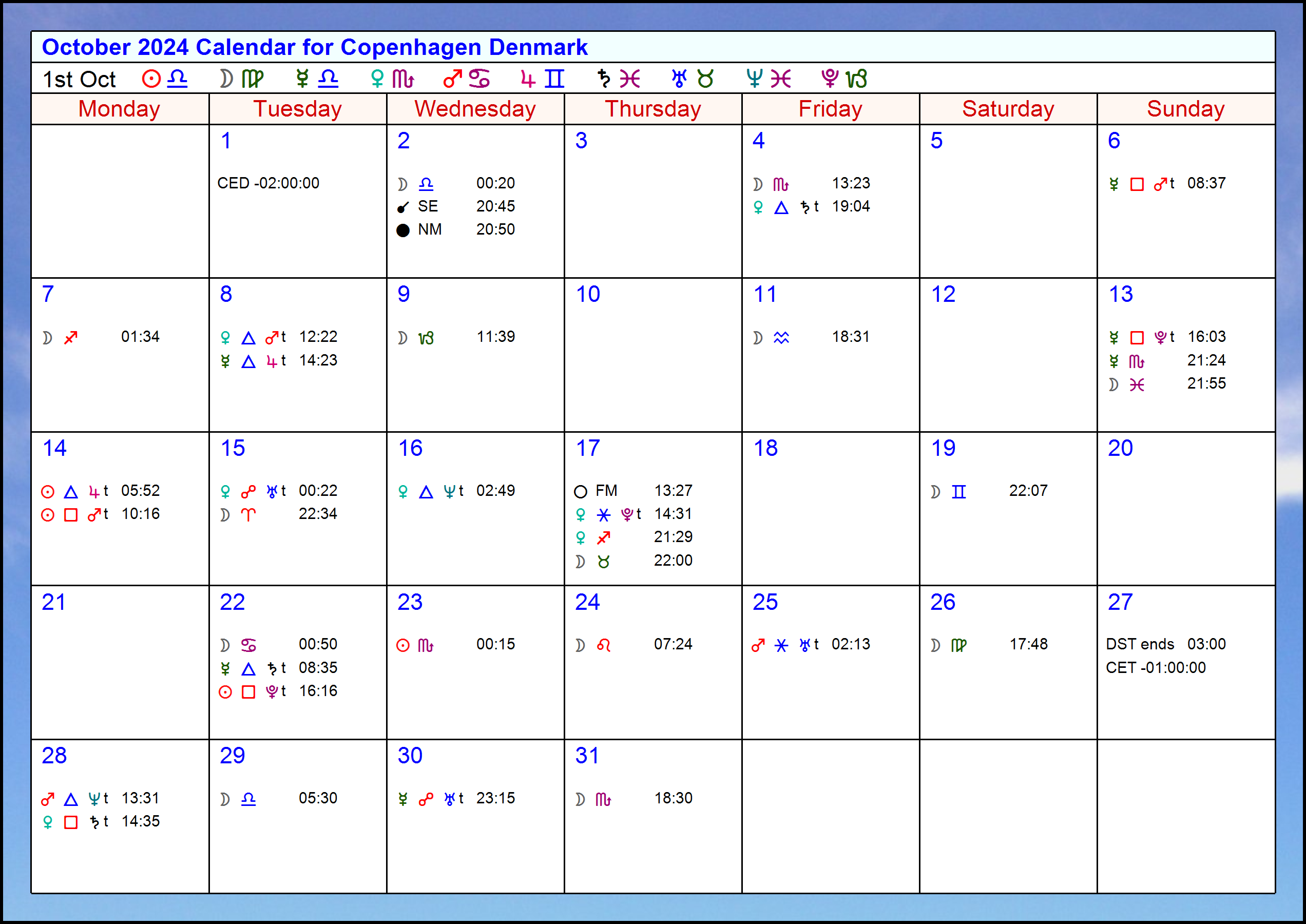This screenshot has height=924, width=1306.
Task: Click the time 21:29 on October 17
Action: pyautogui.click(x=673, y=536)
